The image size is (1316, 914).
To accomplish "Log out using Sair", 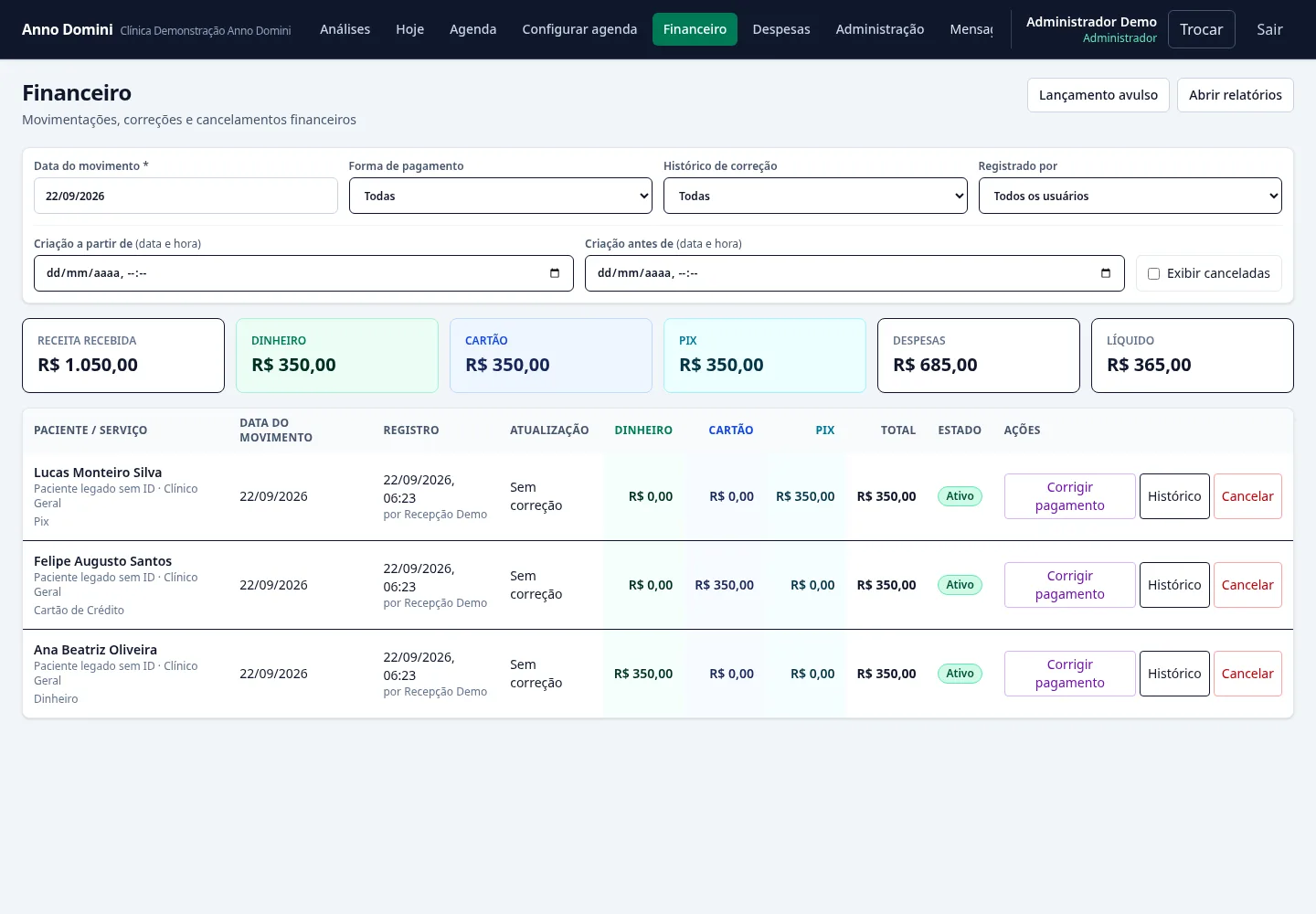I will tap(1269, 29).
